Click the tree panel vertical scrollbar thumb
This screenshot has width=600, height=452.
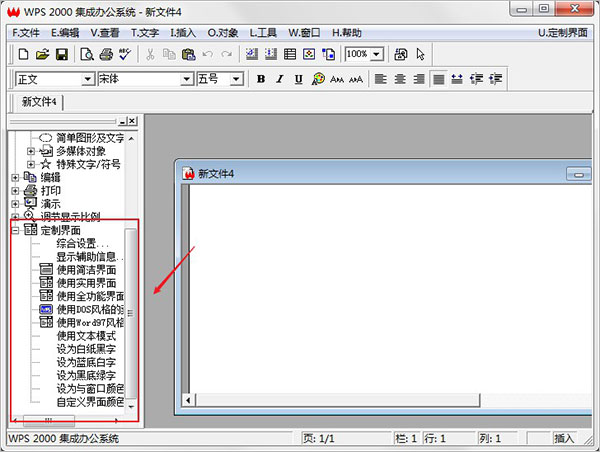click(130, 313)
